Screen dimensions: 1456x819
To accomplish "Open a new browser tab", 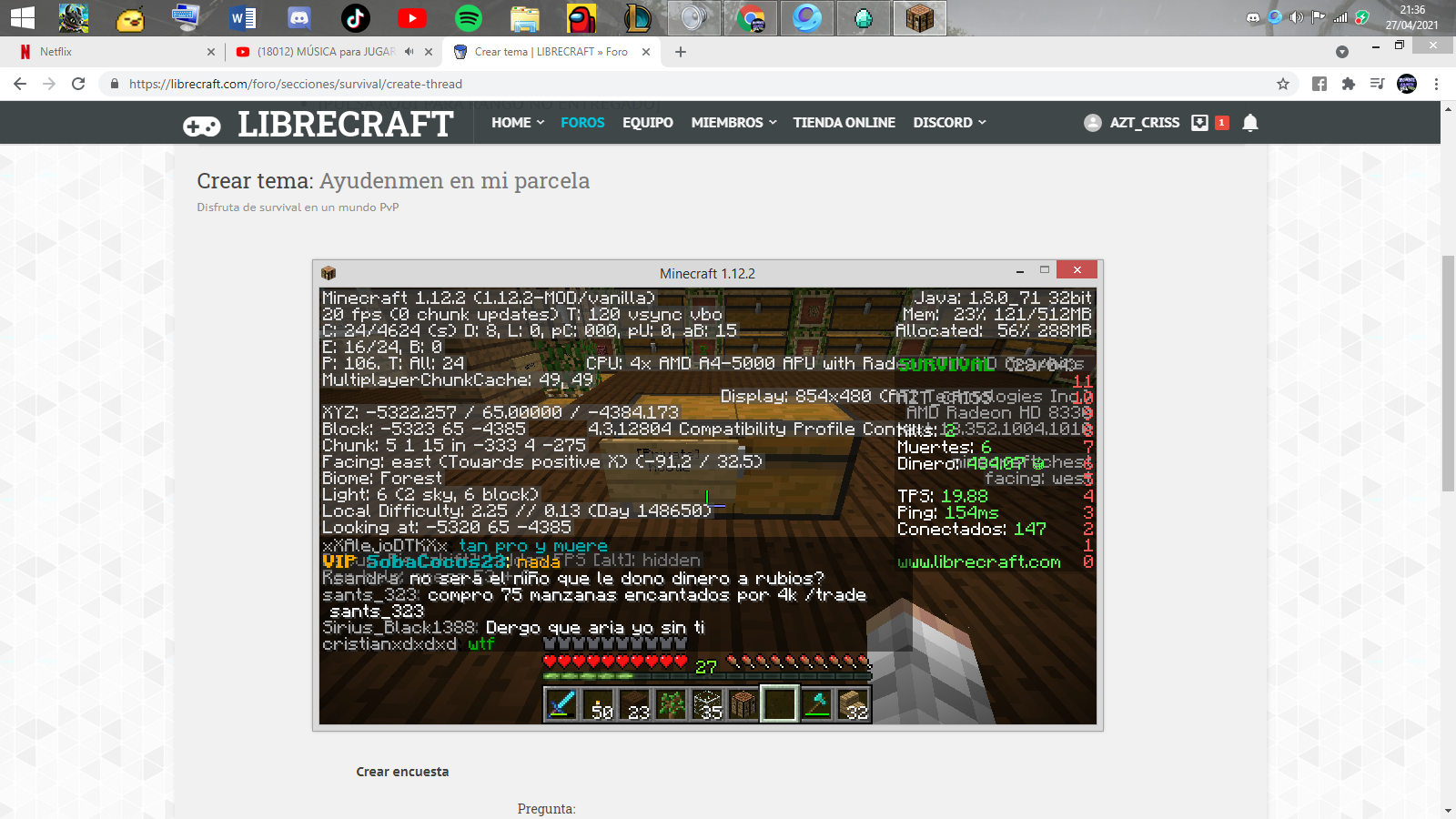I will [681, 52].
